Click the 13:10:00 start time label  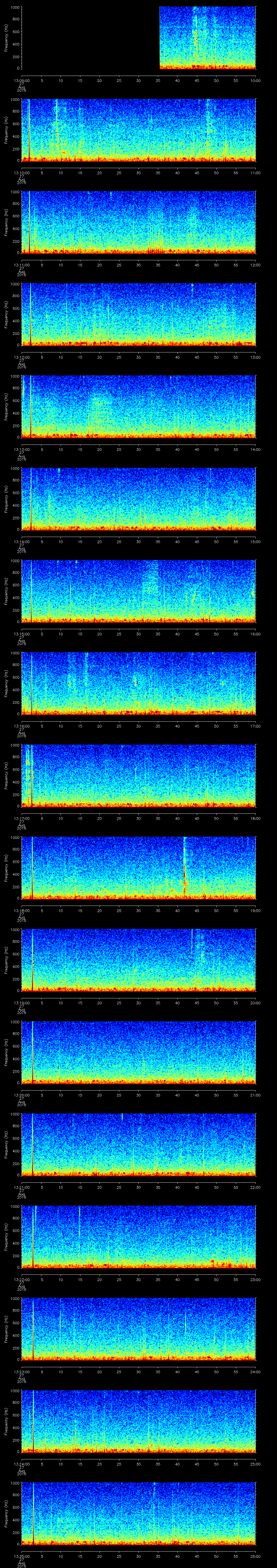[x=21, y=173]
